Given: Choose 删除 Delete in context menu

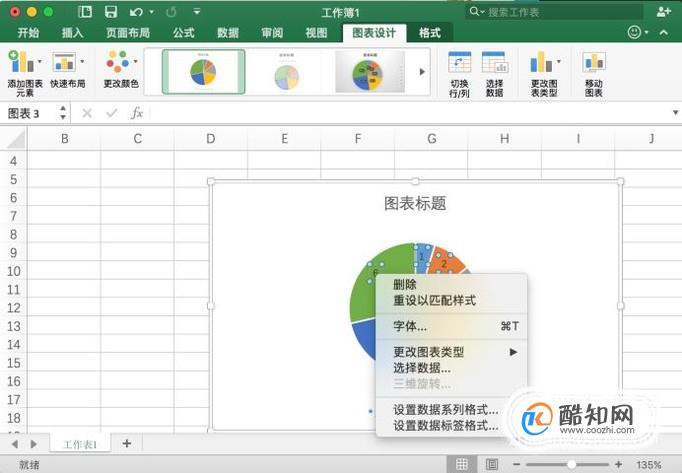Looking at the screenshot, I should tap(451, 284).
